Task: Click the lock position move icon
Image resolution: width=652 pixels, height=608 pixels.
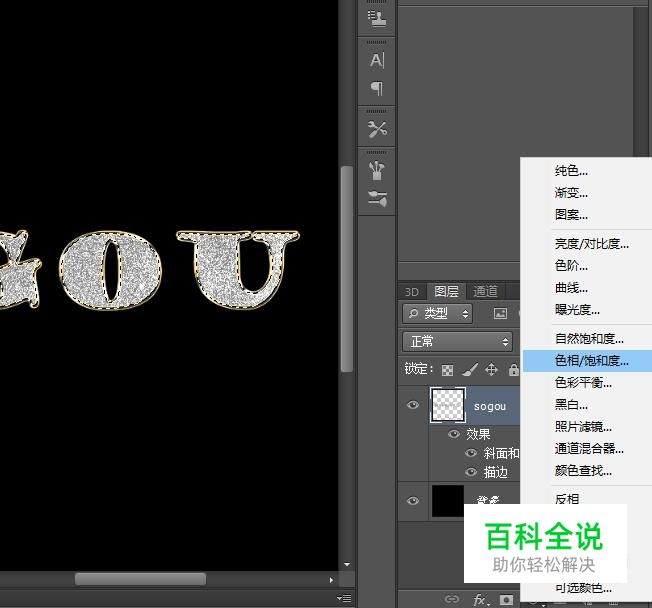Action: tap(491, 369)
